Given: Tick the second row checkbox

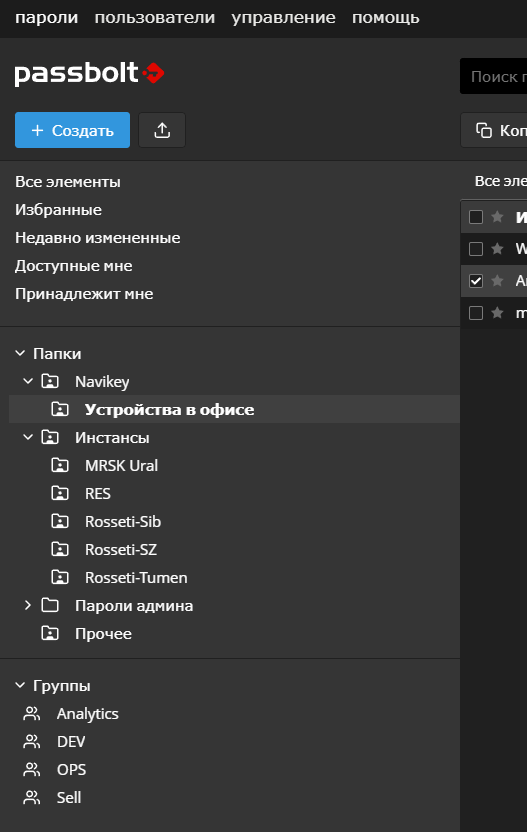Looking at the screenshot, I should 476,248.
